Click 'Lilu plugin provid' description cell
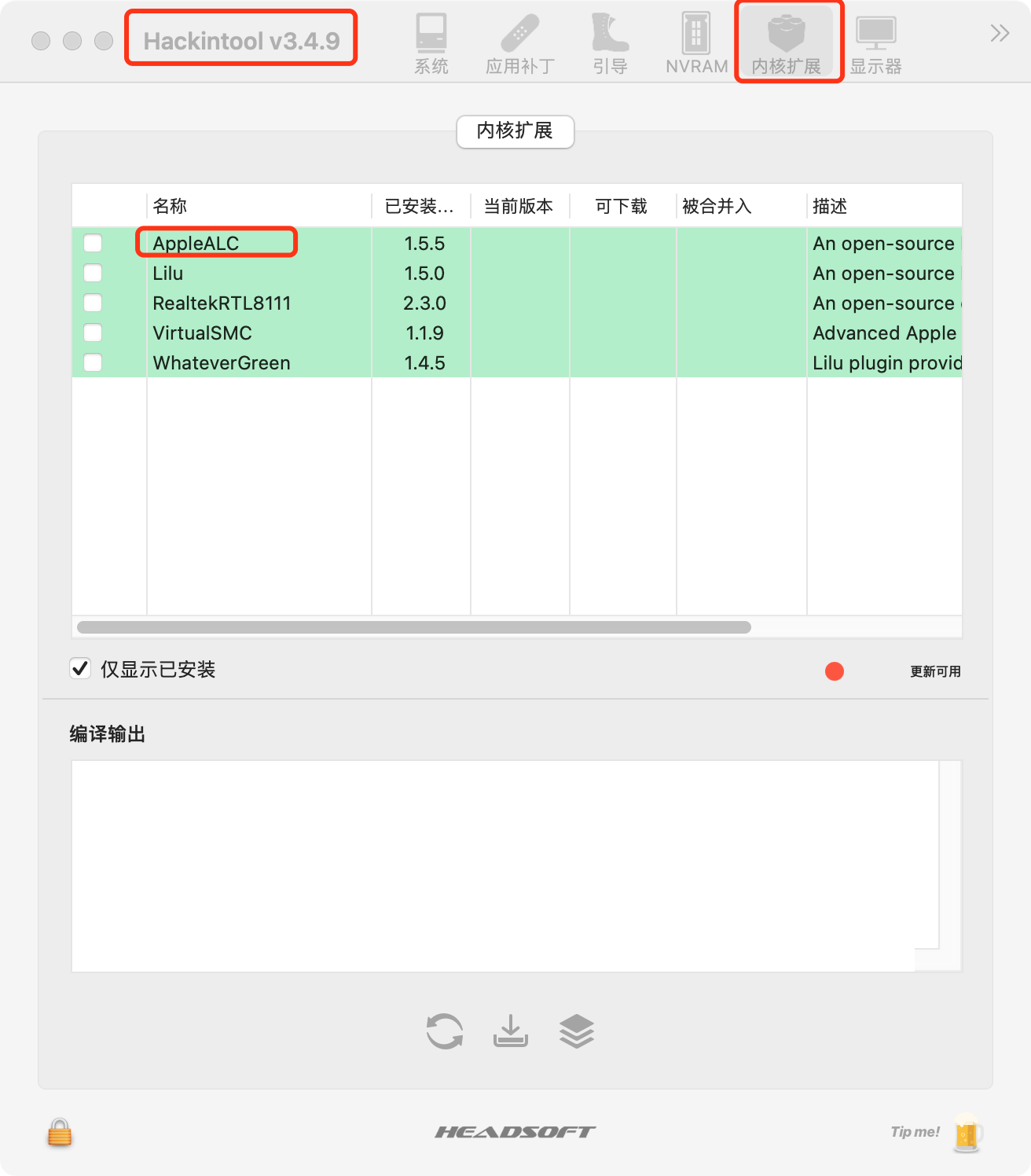The height and width of the screenshot is (1176, 1031). 884,362
